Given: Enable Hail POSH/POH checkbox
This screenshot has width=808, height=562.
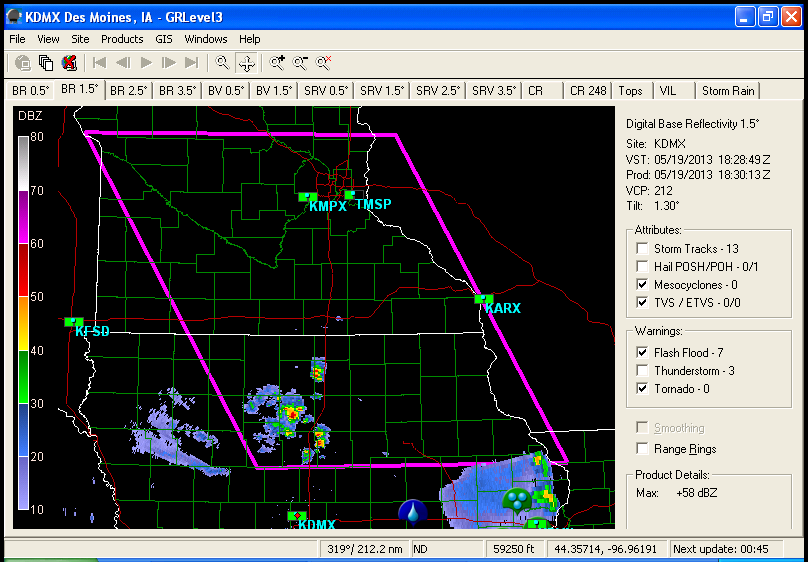Looking at the screenshot, I should (642, 266).
